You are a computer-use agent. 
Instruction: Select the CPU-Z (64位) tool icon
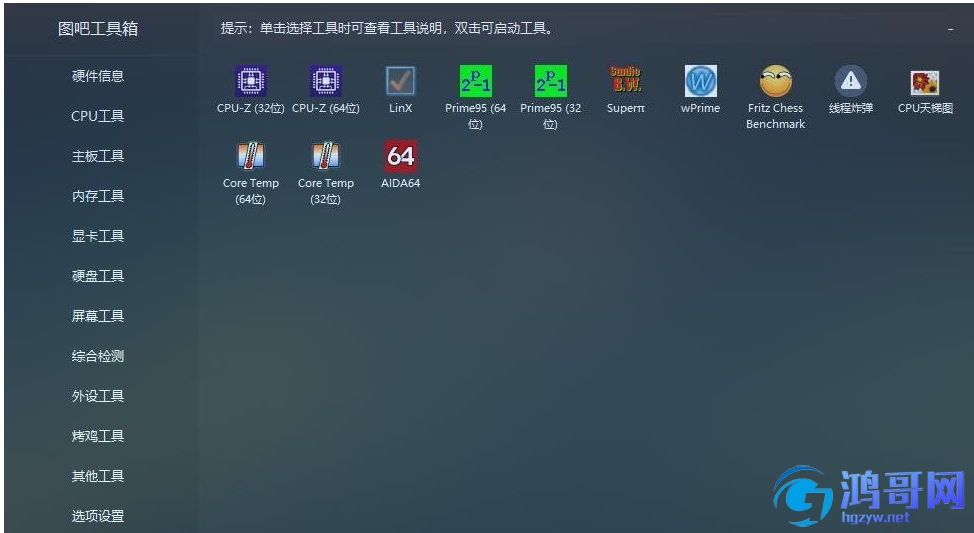(x=325, y=81)
